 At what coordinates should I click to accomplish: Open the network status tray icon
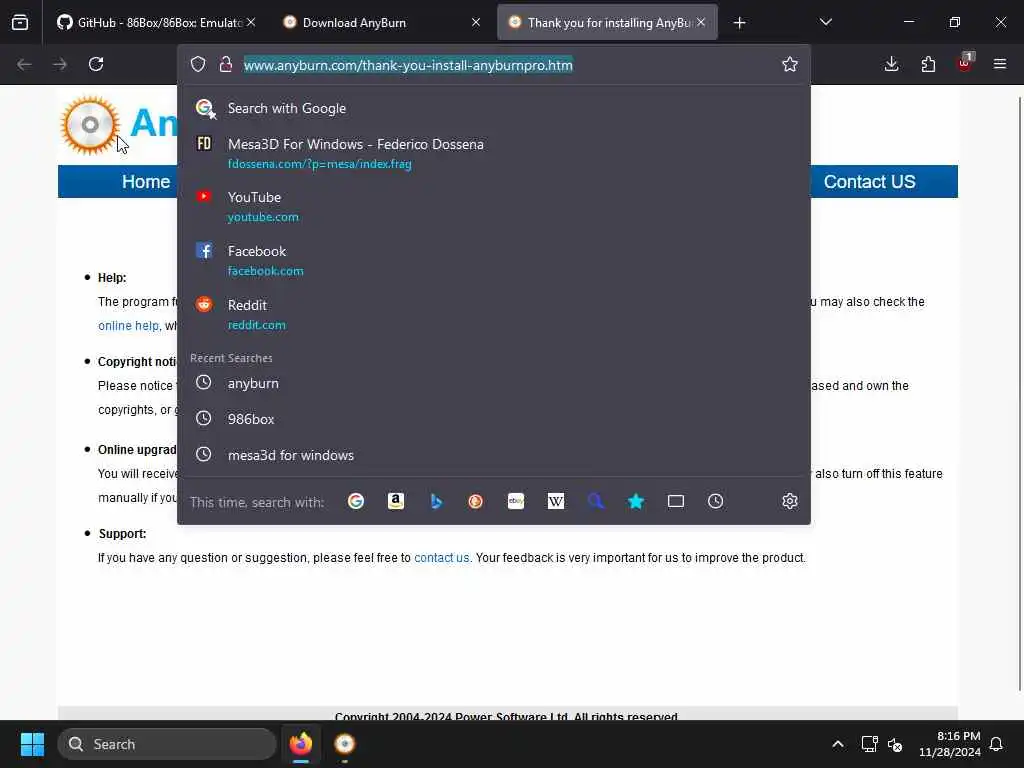869,744
